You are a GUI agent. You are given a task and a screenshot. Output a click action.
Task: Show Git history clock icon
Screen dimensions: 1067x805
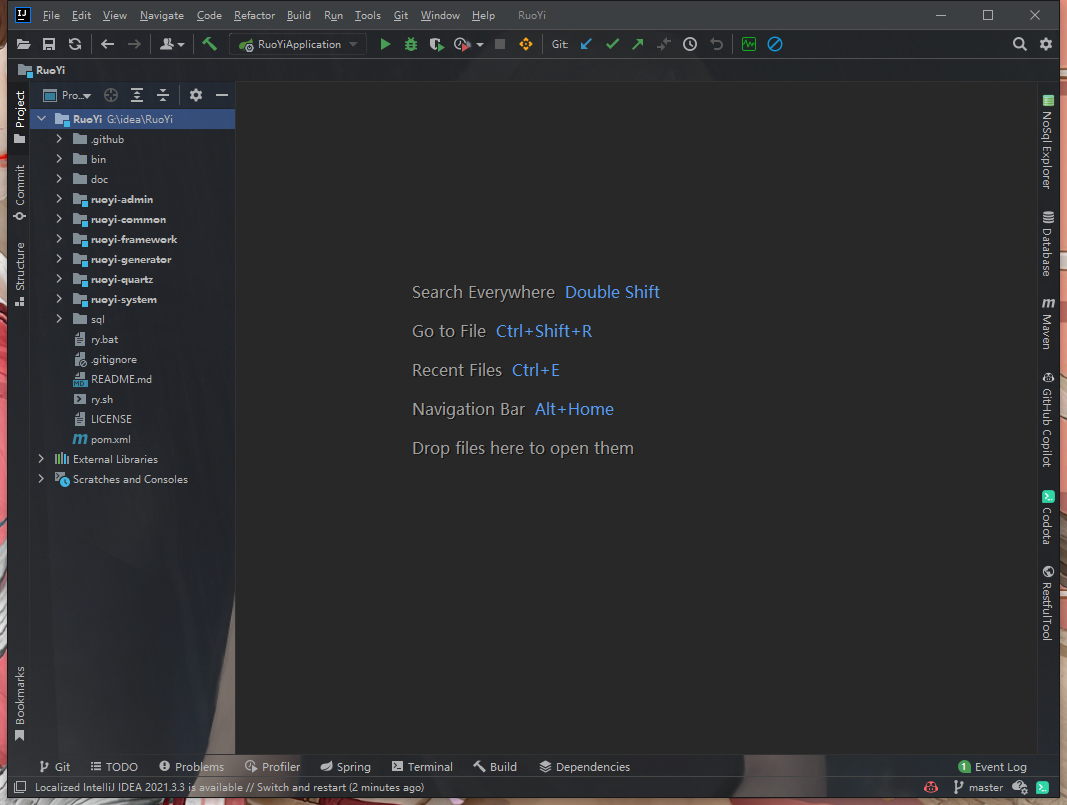690,44
